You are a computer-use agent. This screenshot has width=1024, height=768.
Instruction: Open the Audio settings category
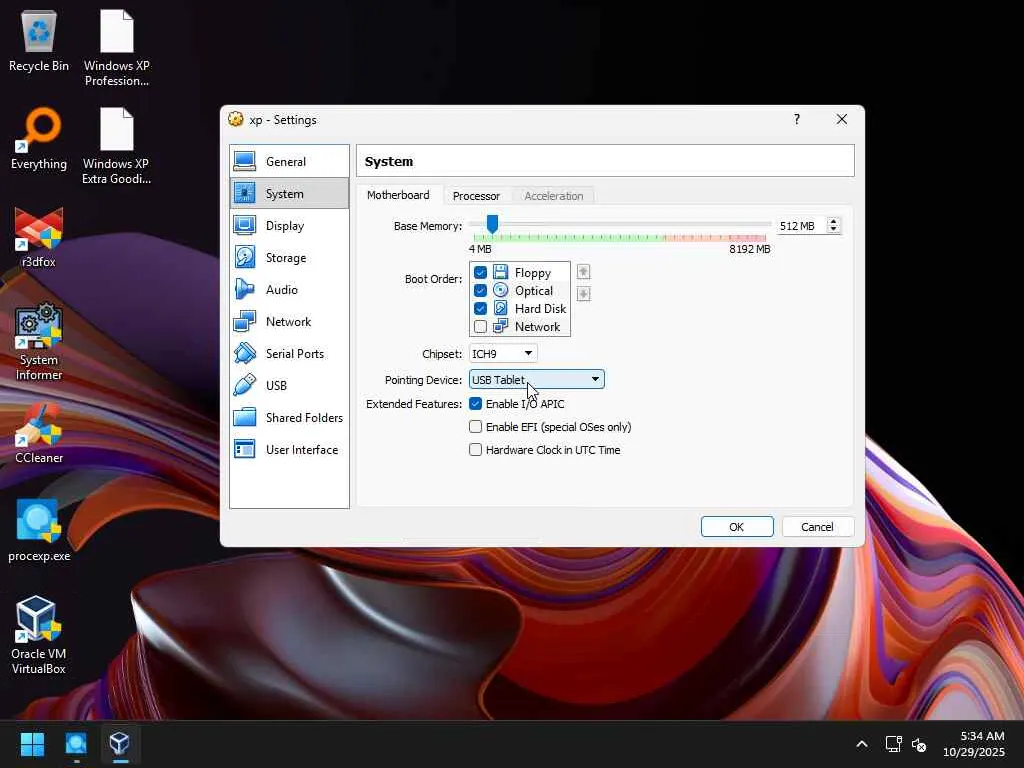tap(289, 289)
